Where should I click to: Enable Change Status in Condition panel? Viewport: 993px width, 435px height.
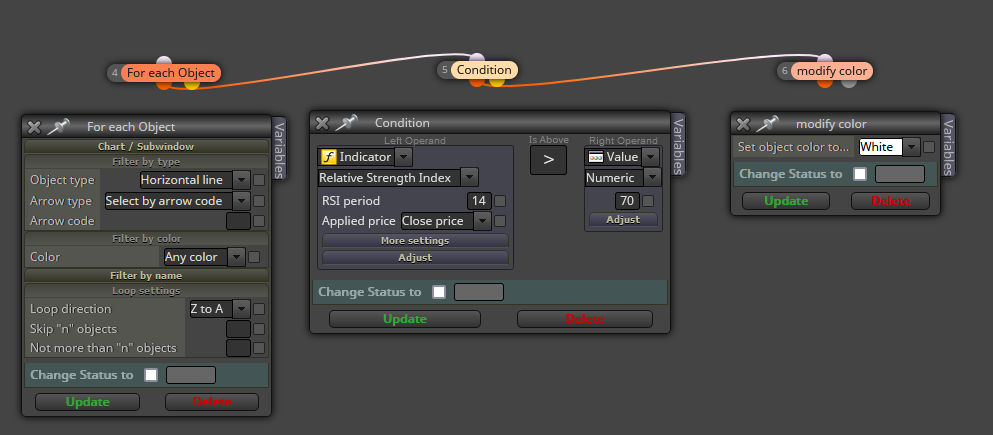[x=439, y=292]
